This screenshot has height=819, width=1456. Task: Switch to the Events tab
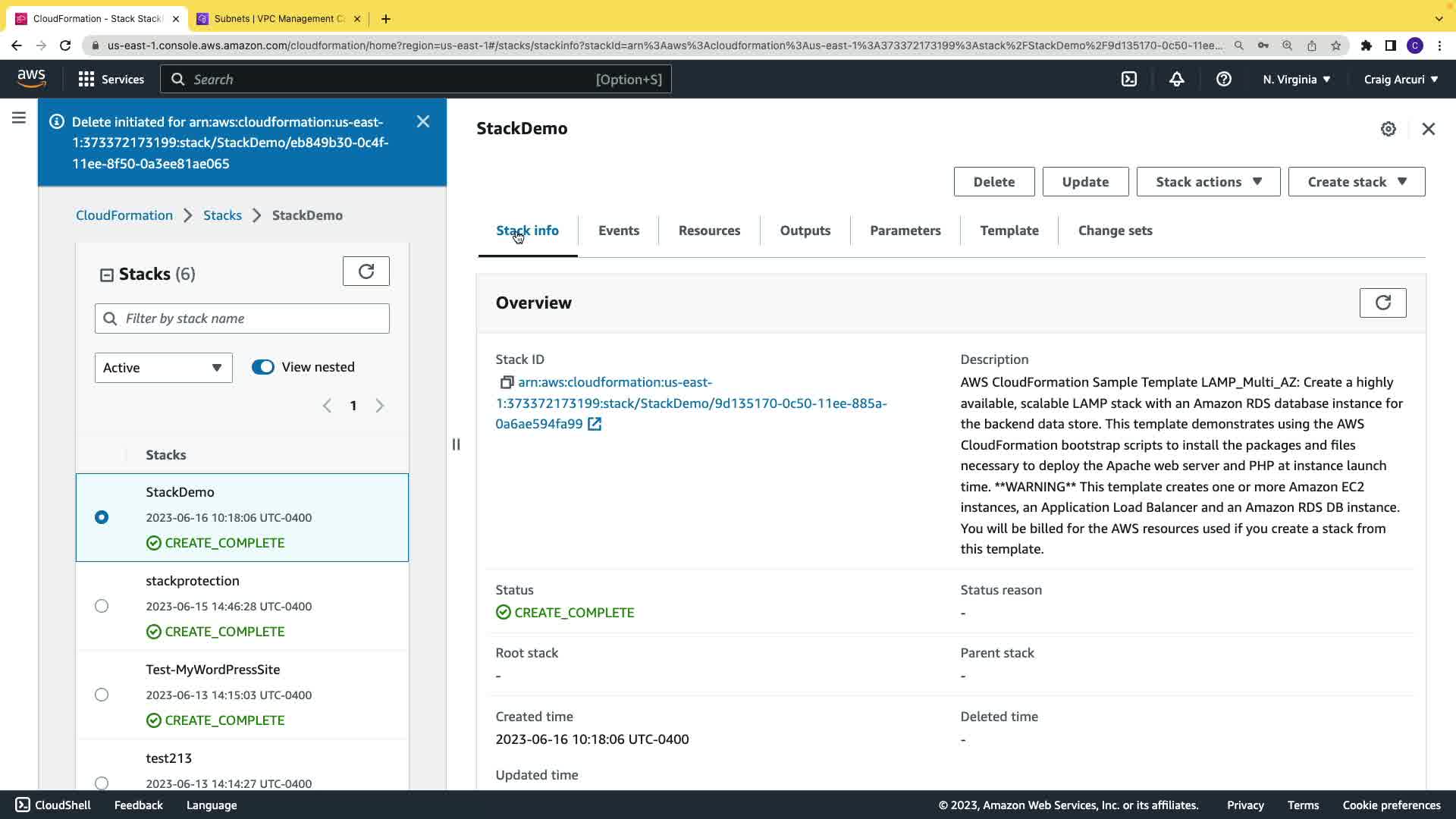(x=618, y=231)
